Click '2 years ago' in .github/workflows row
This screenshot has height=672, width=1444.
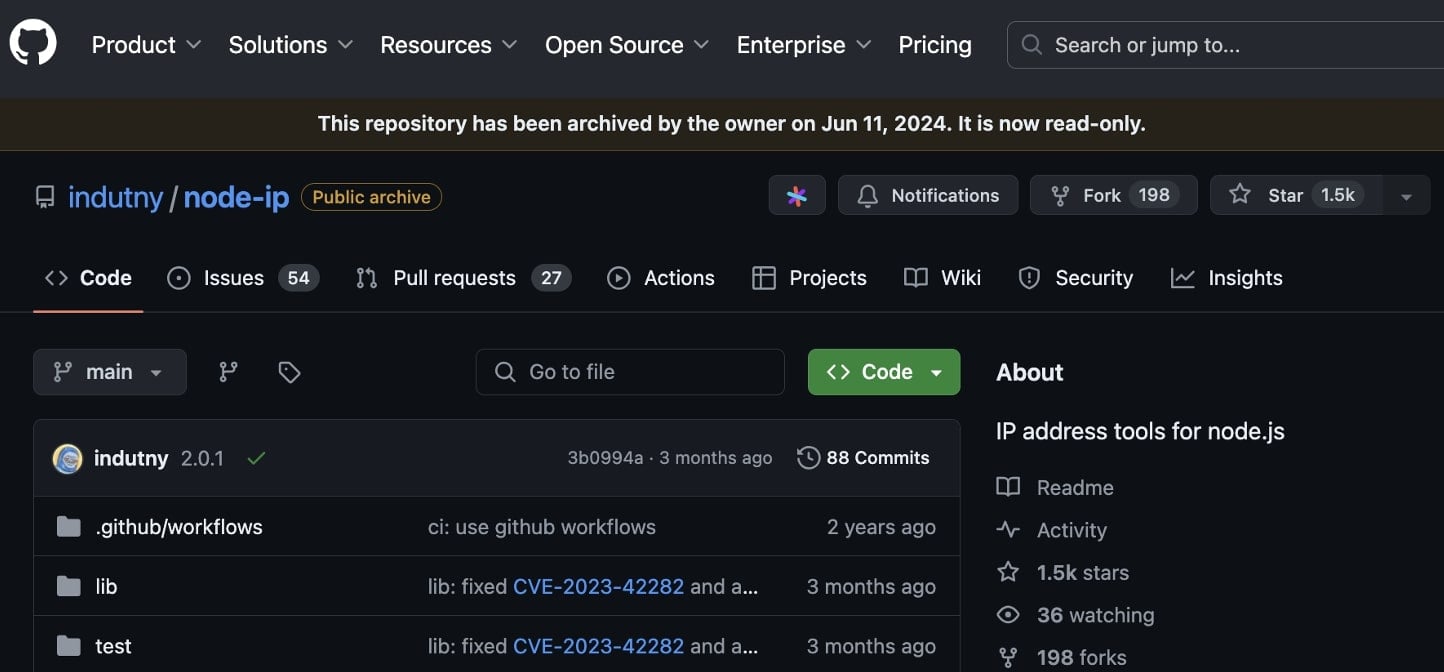click(881, 527)
